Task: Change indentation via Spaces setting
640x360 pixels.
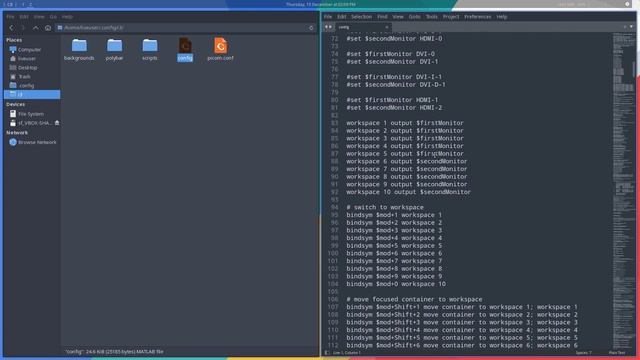Action: pos(583,353)
